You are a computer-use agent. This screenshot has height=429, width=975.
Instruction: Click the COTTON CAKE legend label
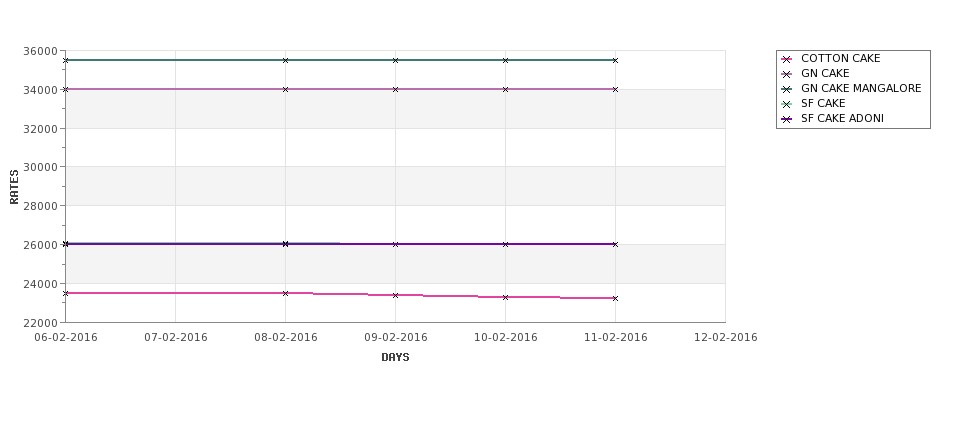pyautogui.click(x=841, y=58)
